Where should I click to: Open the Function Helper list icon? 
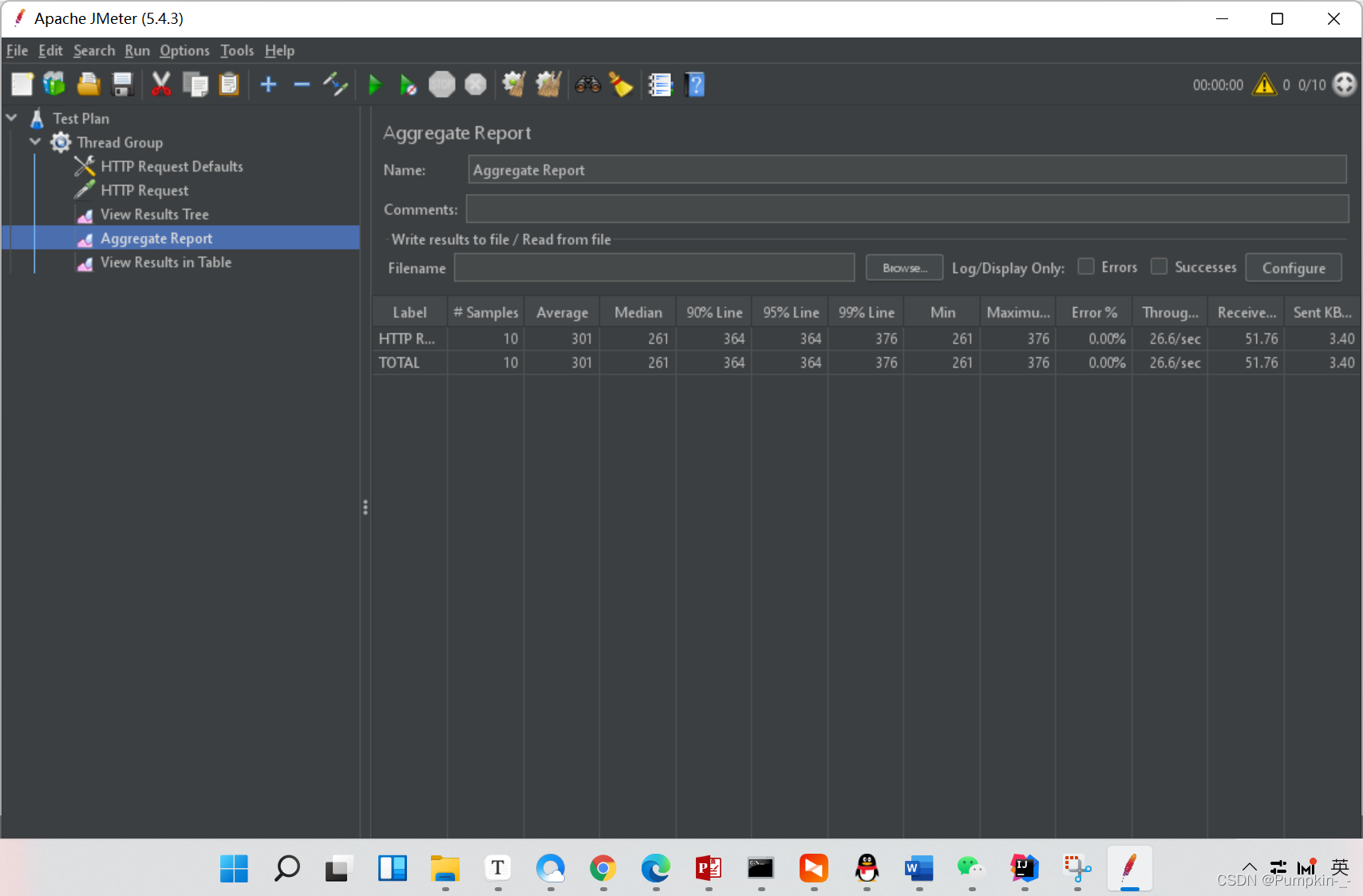(x=660, y=84)
